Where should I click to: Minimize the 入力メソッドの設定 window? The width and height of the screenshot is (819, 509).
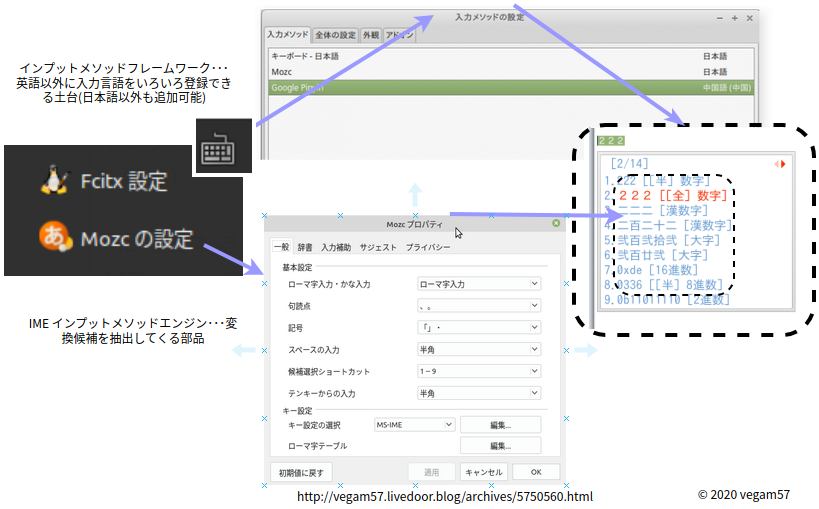[x=720, y=18]
